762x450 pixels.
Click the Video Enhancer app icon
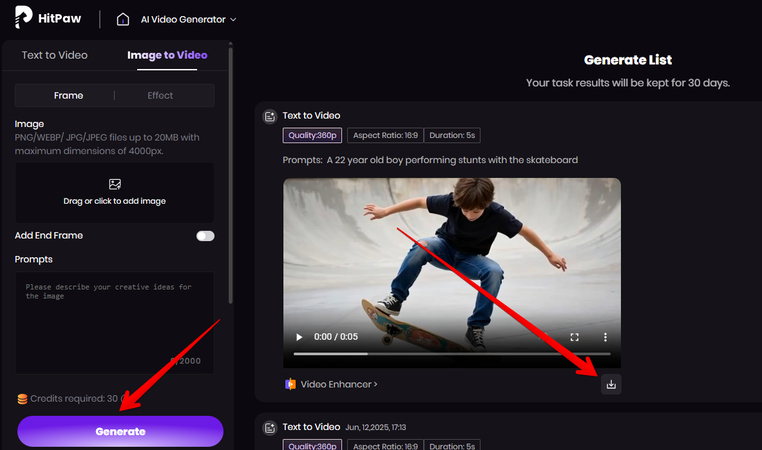coord(290,384)
